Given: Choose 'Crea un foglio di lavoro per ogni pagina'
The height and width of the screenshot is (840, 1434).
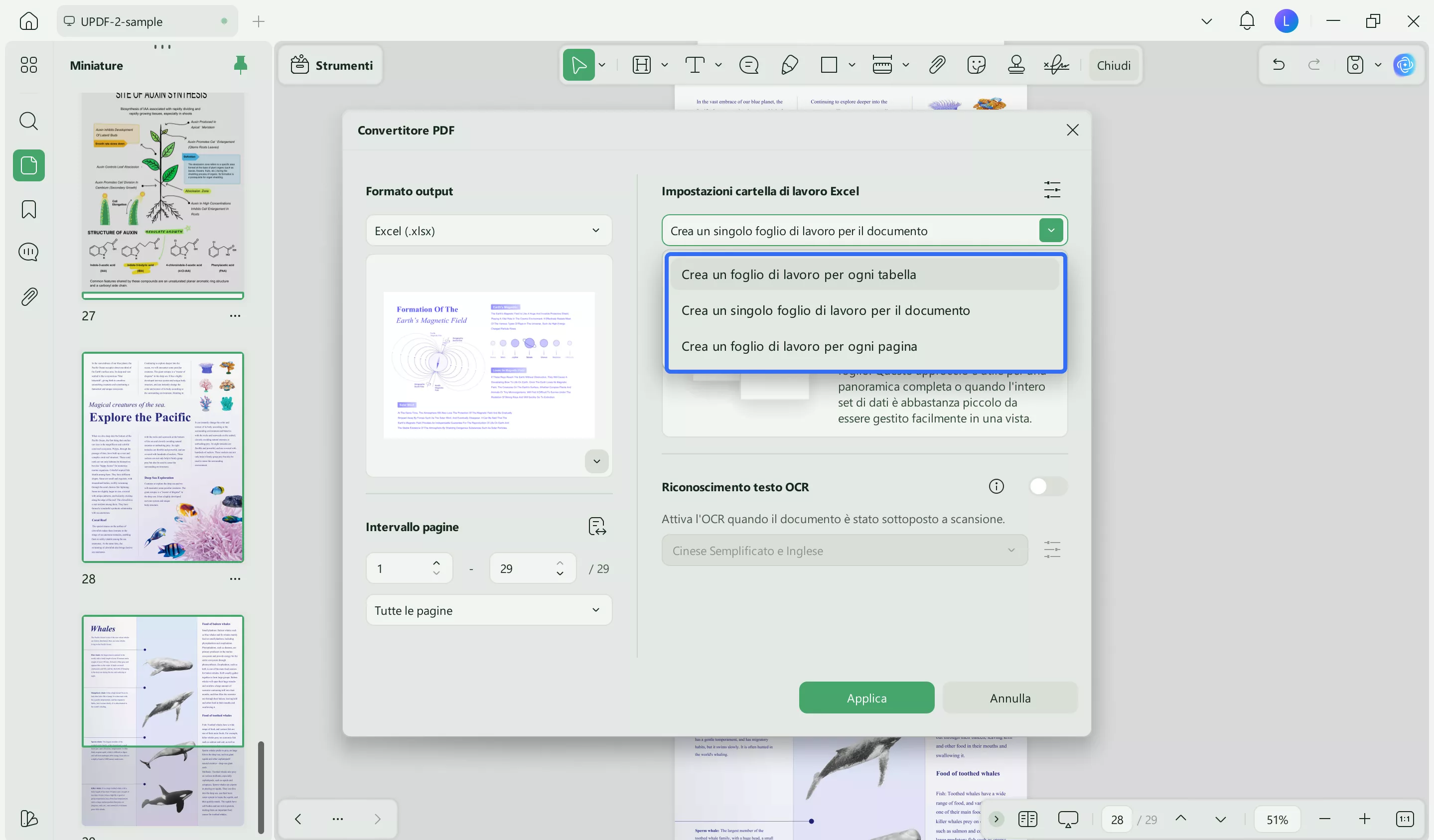Looking at the screenshot, I should click(799, 346).
